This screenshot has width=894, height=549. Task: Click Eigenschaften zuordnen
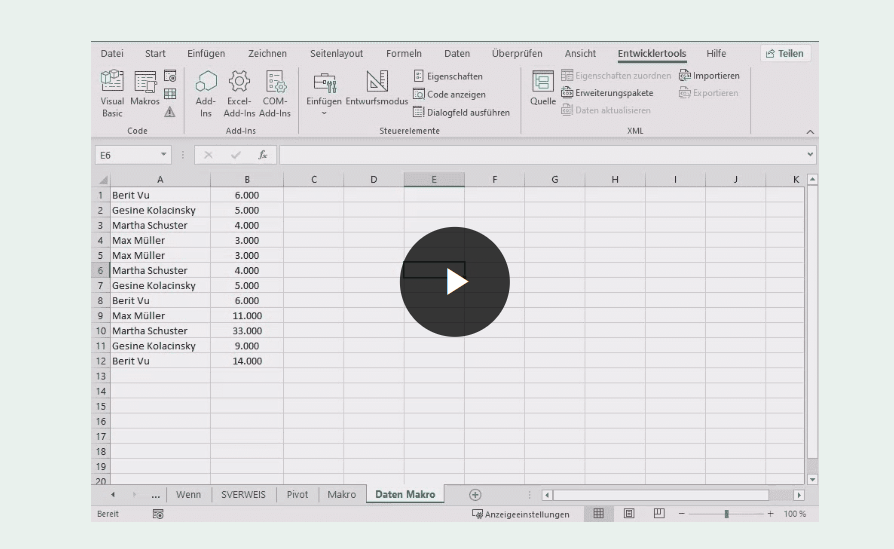tap(616, 76)
